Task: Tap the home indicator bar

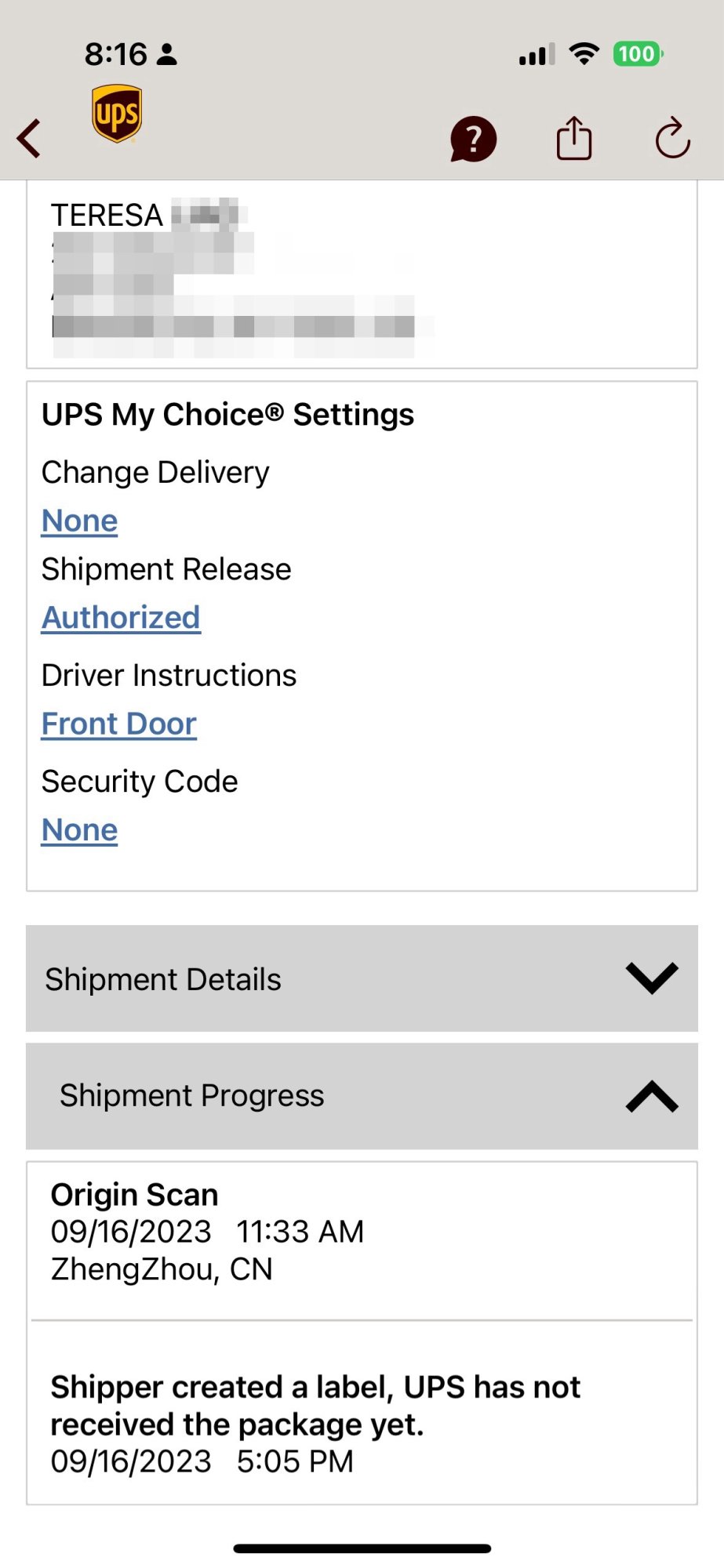Action: click(362, 1548)
